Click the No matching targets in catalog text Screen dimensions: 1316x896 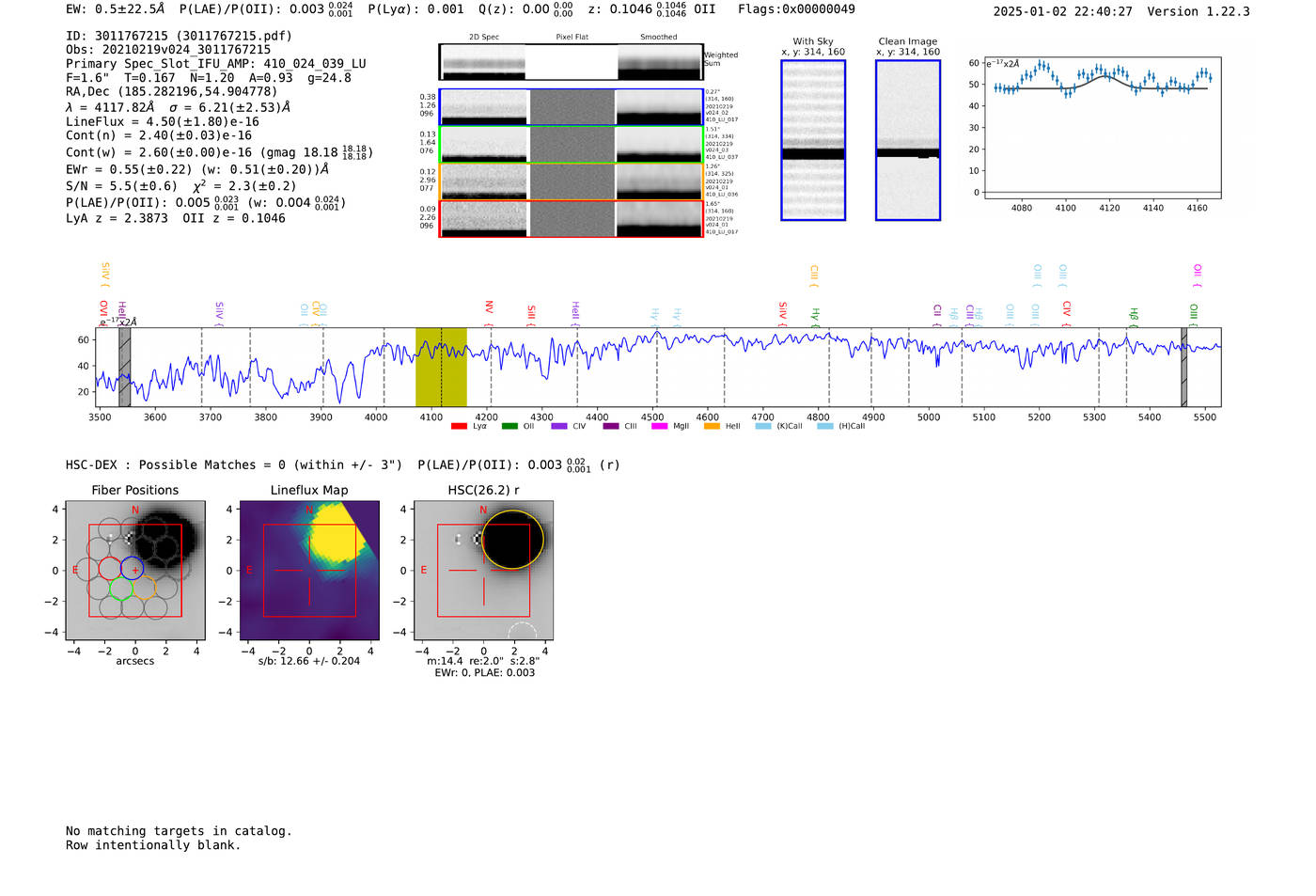[179, 831]
